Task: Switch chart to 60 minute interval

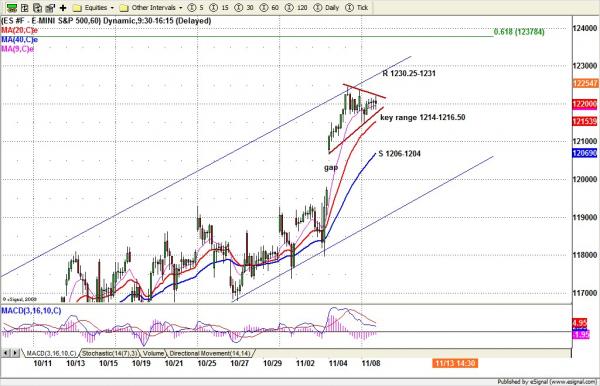Action: pyautogui.click(x=269, y=8)
